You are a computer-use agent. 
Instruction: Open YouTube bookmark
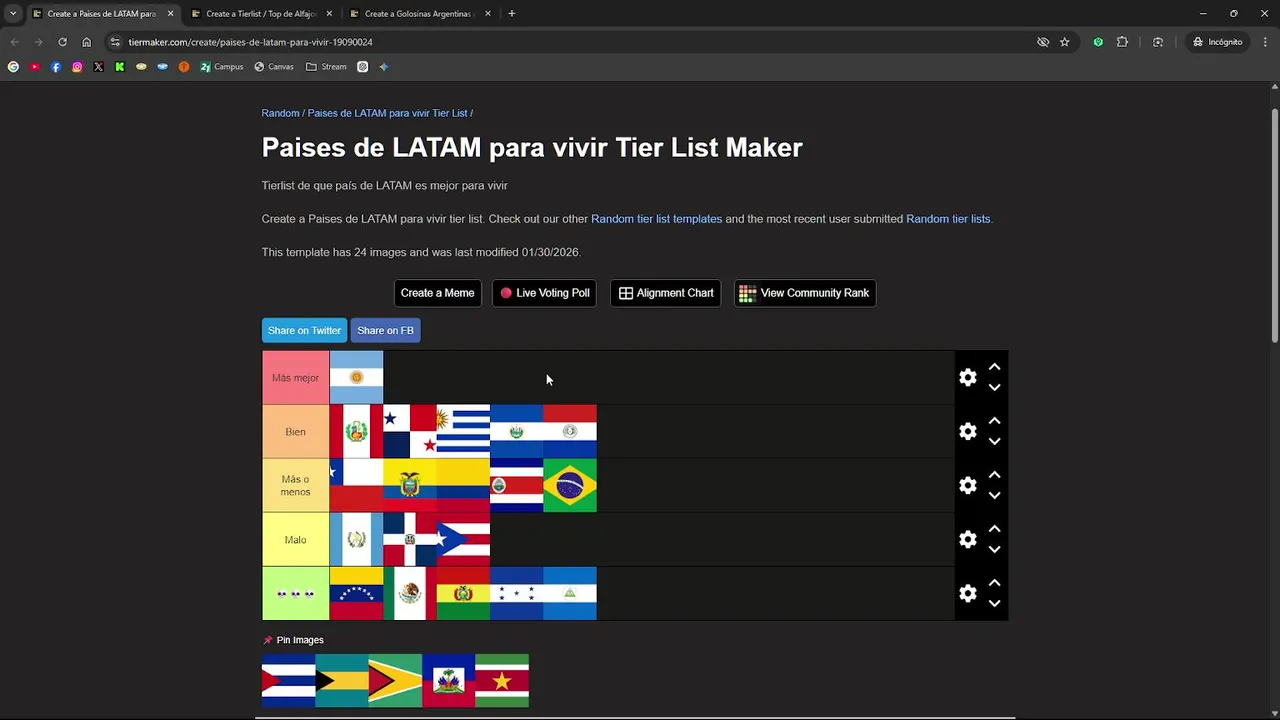(x=35, y=67)
